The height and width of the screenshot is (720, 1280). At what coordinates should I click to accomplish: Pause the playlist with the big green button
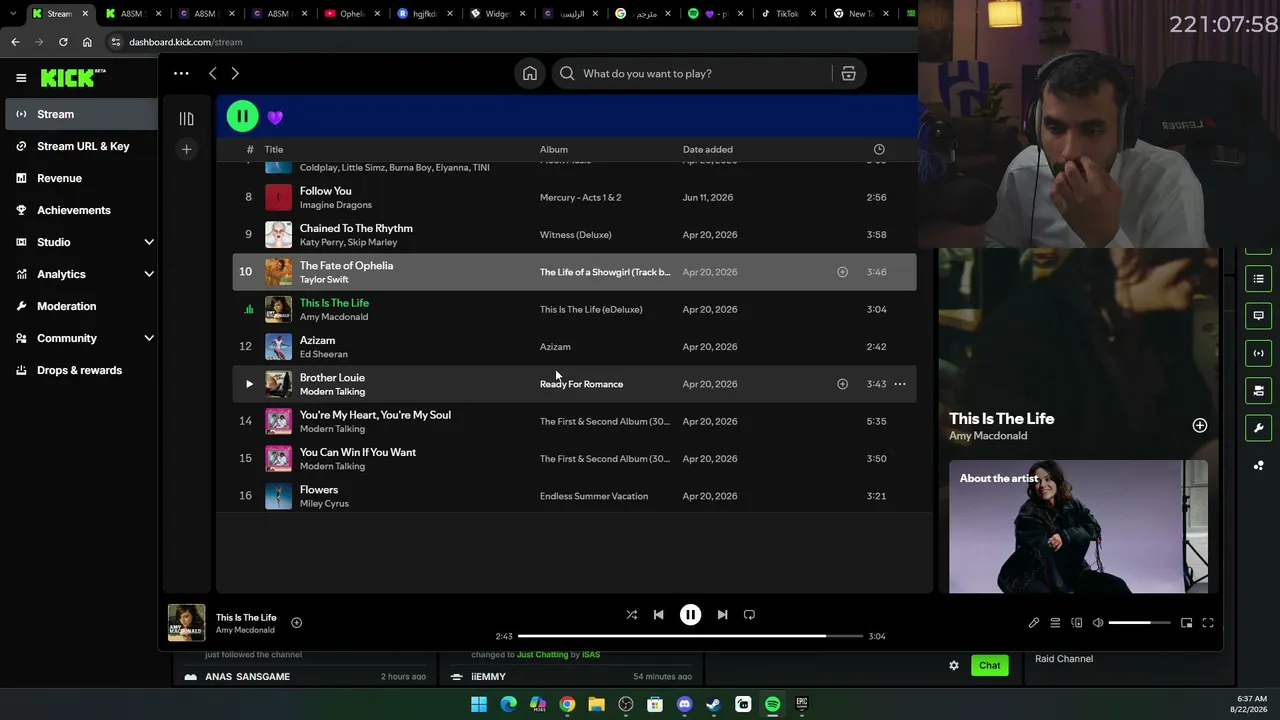pos(242,116)
